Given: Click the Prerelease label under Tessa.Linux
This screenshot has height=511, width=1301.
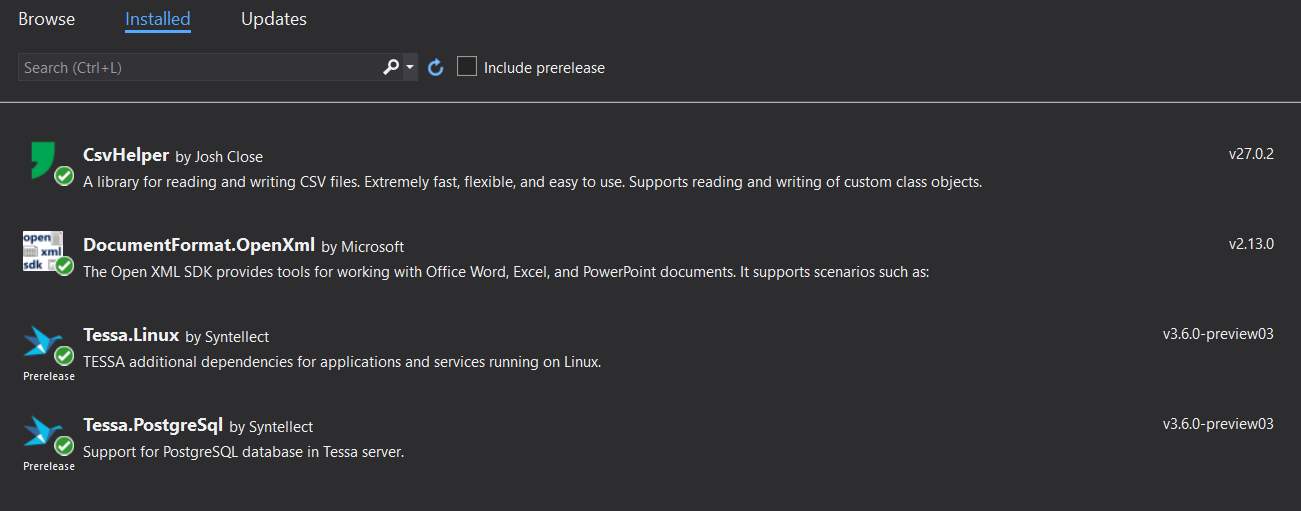Looking at the screenshot, I should (49, 376).
